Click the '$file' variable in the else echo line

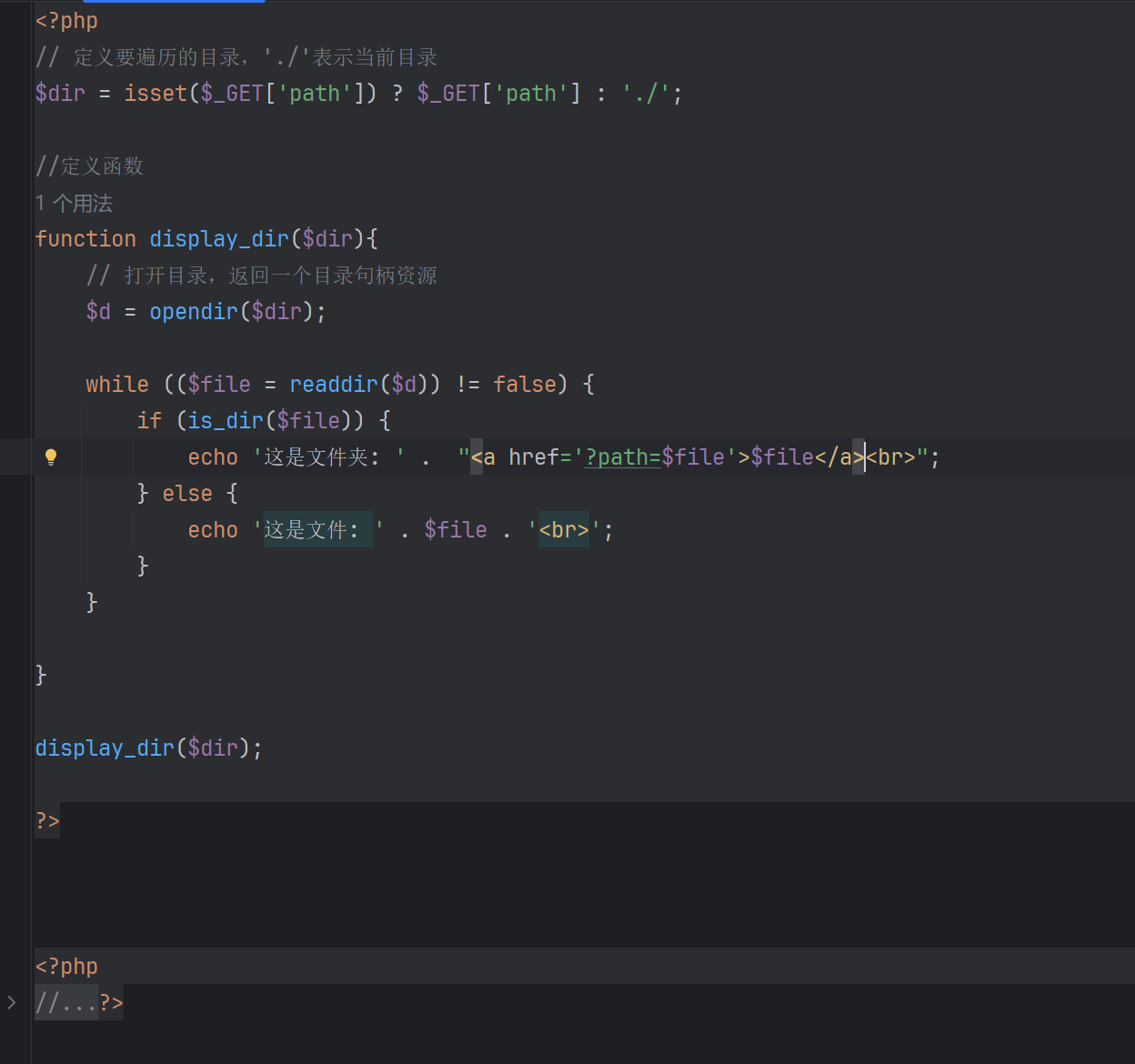tap(456, 529)
